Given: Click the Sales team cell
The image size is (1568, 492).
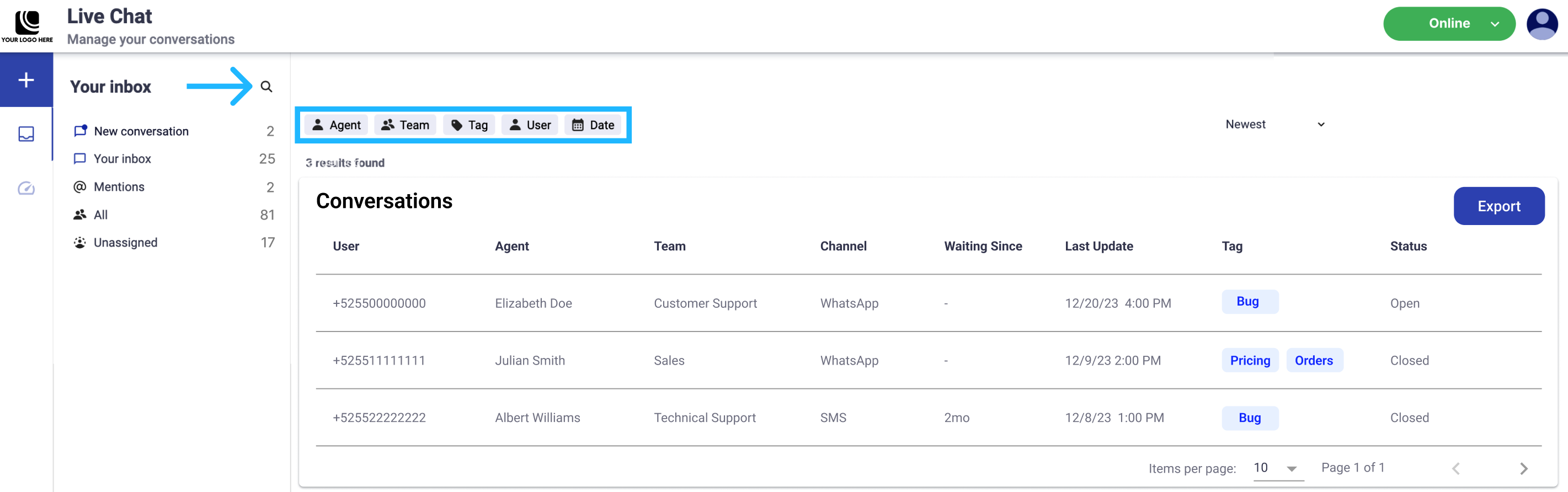Looking at the screenshot, I should 669,360.
